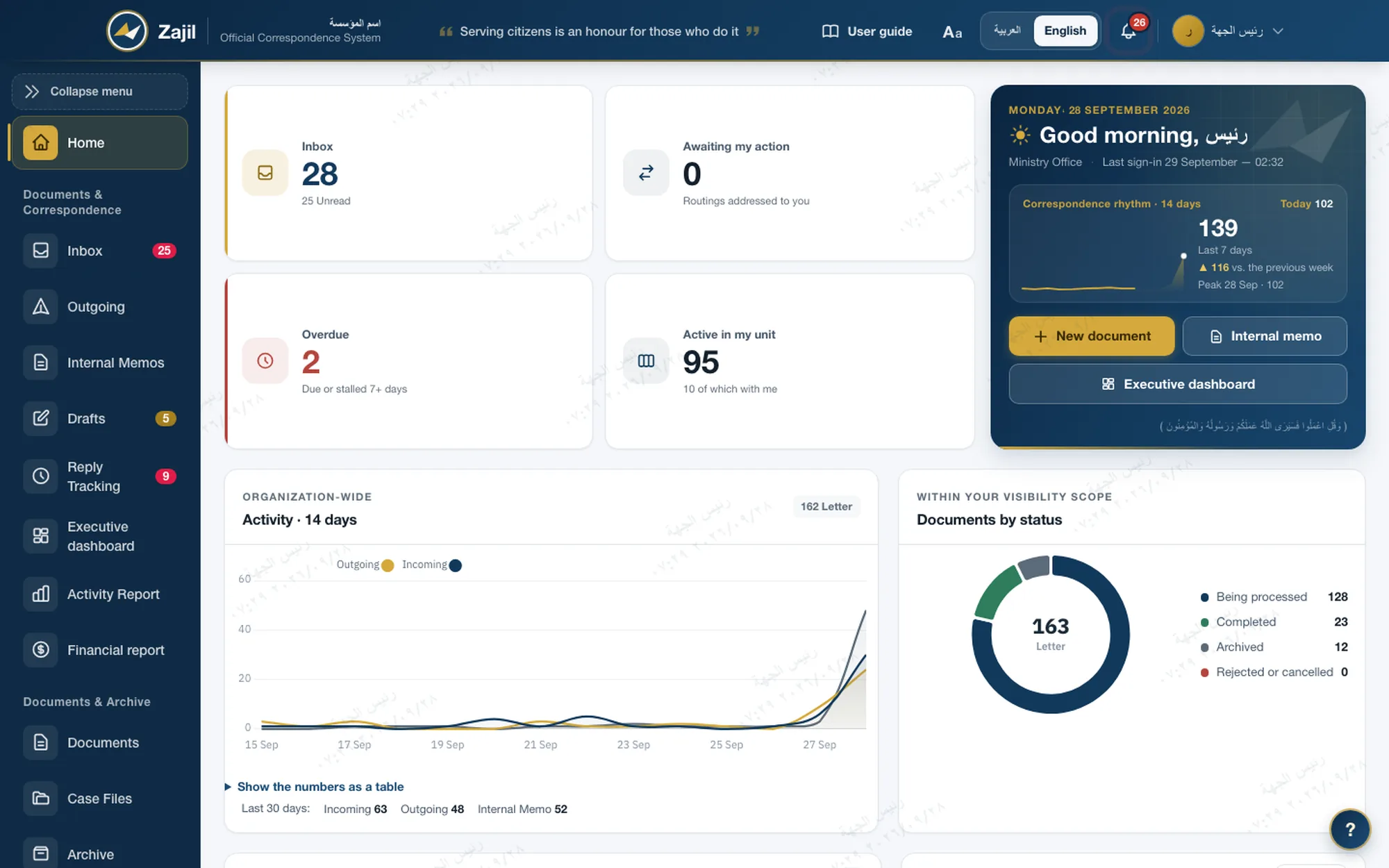
Task: Open the help question mark button
Action: pos(1349,829)
